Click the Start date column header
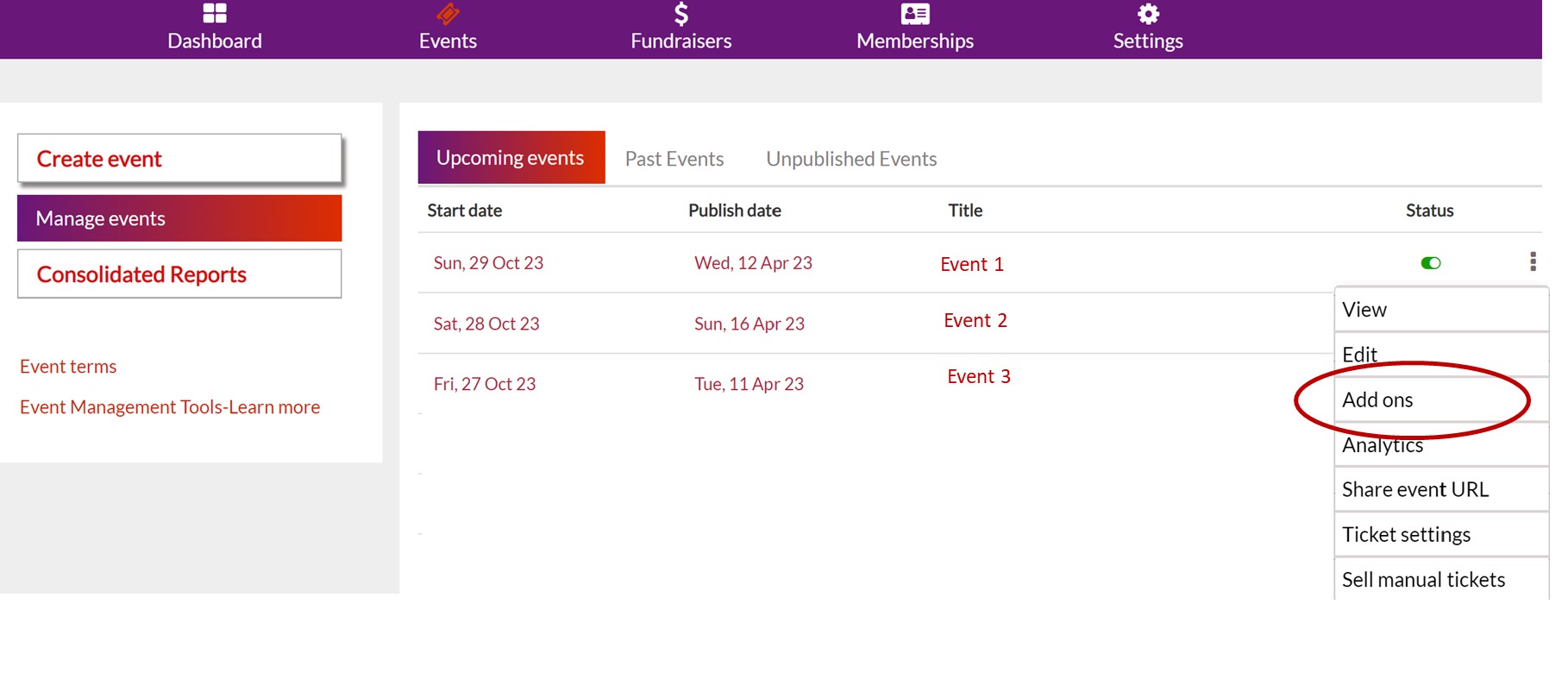This screenshot has height=692, width=1568. pyautogui.click(x=464, y=211)
